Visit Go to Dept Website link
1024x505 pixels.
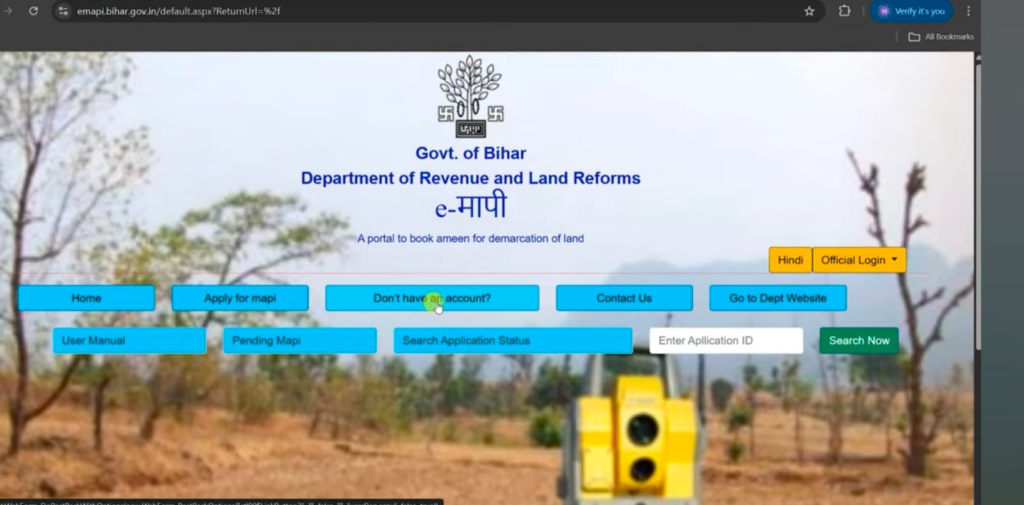coord(777,298)
